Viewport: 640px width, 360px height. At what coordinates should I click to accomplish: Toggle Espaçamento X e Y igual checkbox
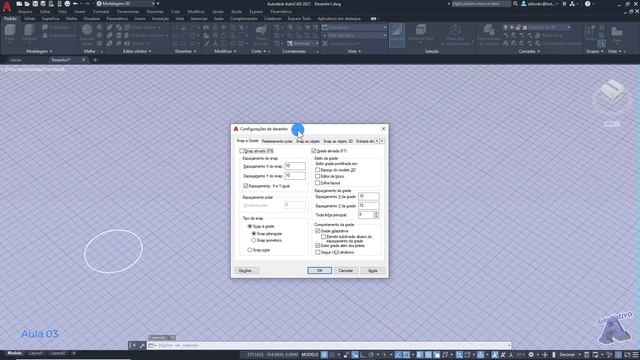pos(246,186)
